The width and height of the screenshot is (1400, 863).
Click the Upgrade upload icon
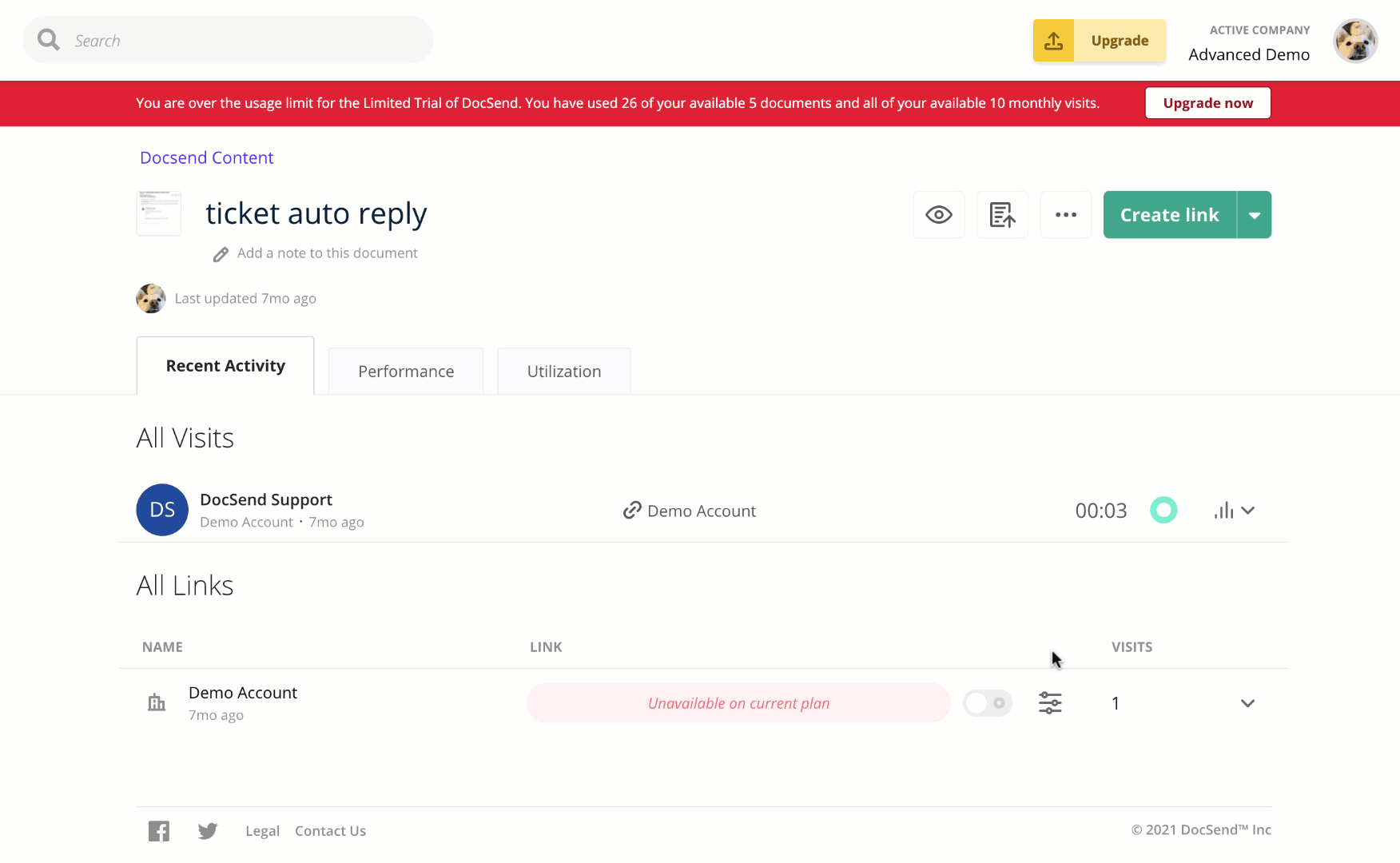(x=1053, y=41)
